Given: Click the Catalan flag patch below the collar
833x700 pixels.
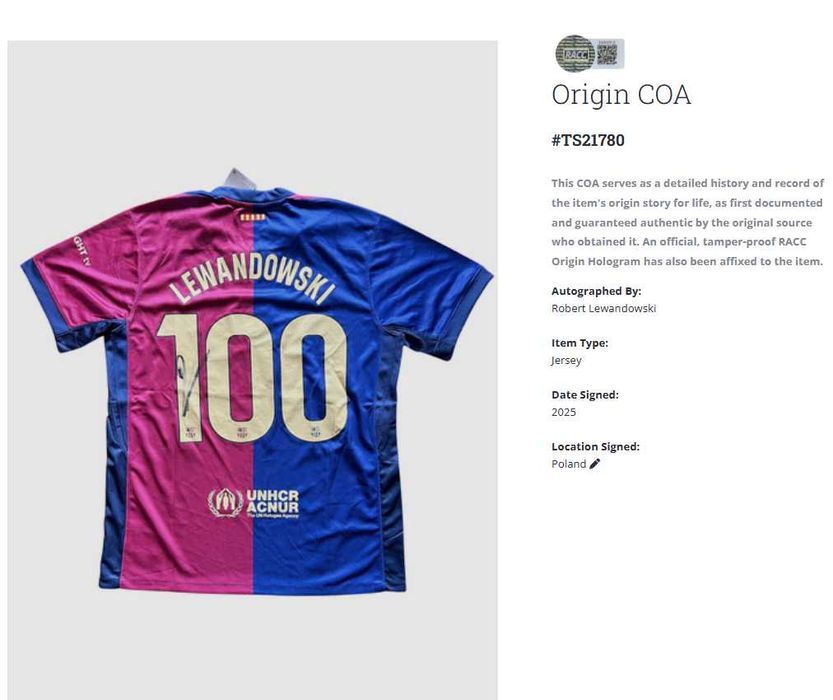Looking at the screenshot, I should pyautogui.click(x=252, y=217).
